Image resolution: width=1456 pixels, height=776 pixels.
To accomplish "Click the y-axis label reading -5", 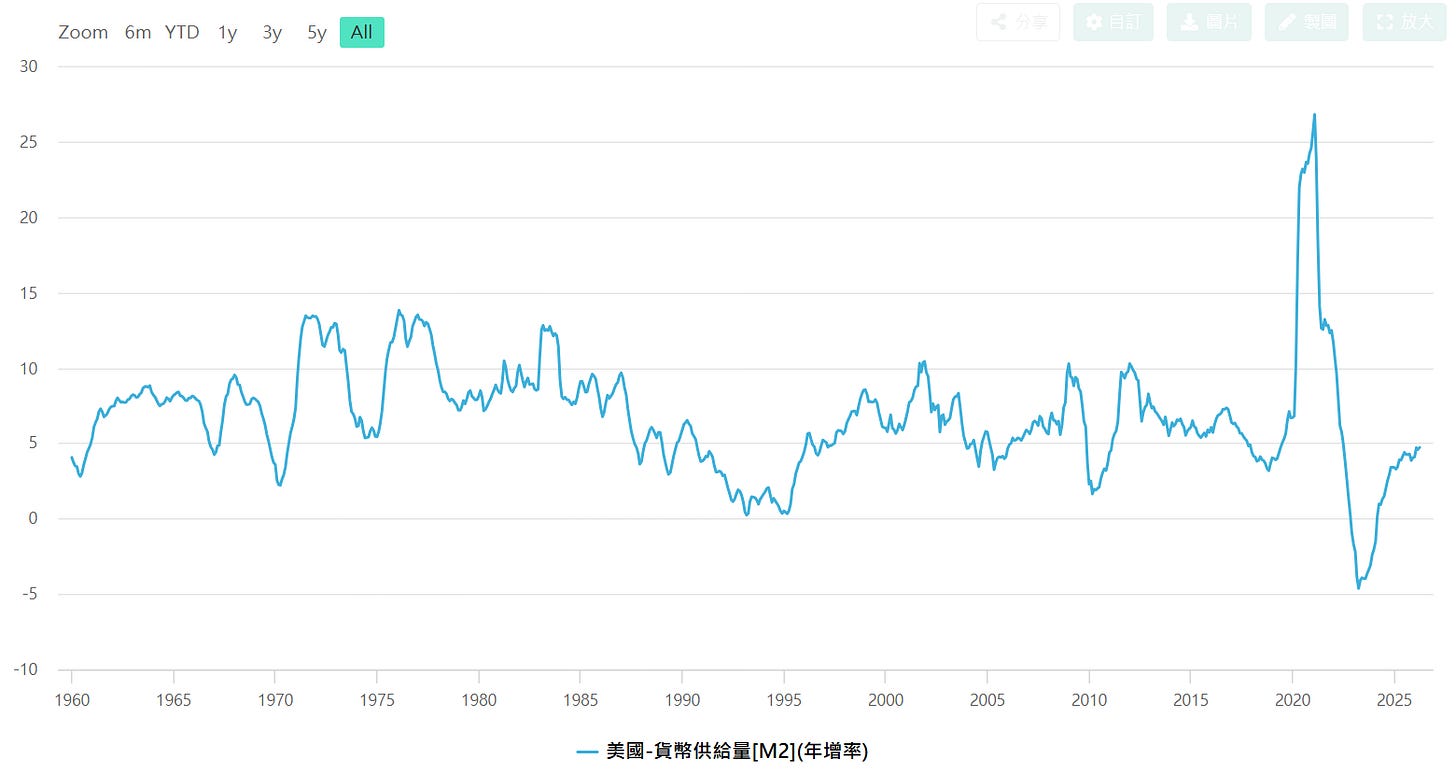I will [30, 594].
